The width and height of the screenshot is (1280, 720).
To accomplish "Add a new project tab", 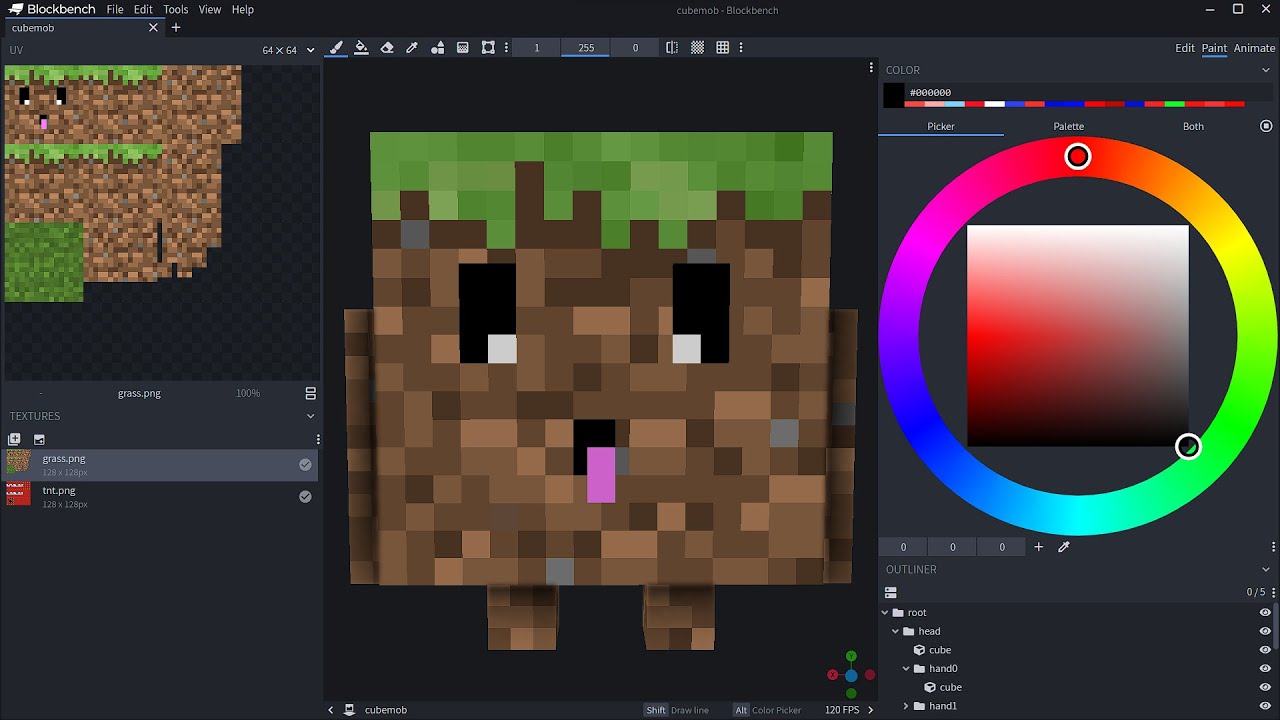I will click(176, 28).
